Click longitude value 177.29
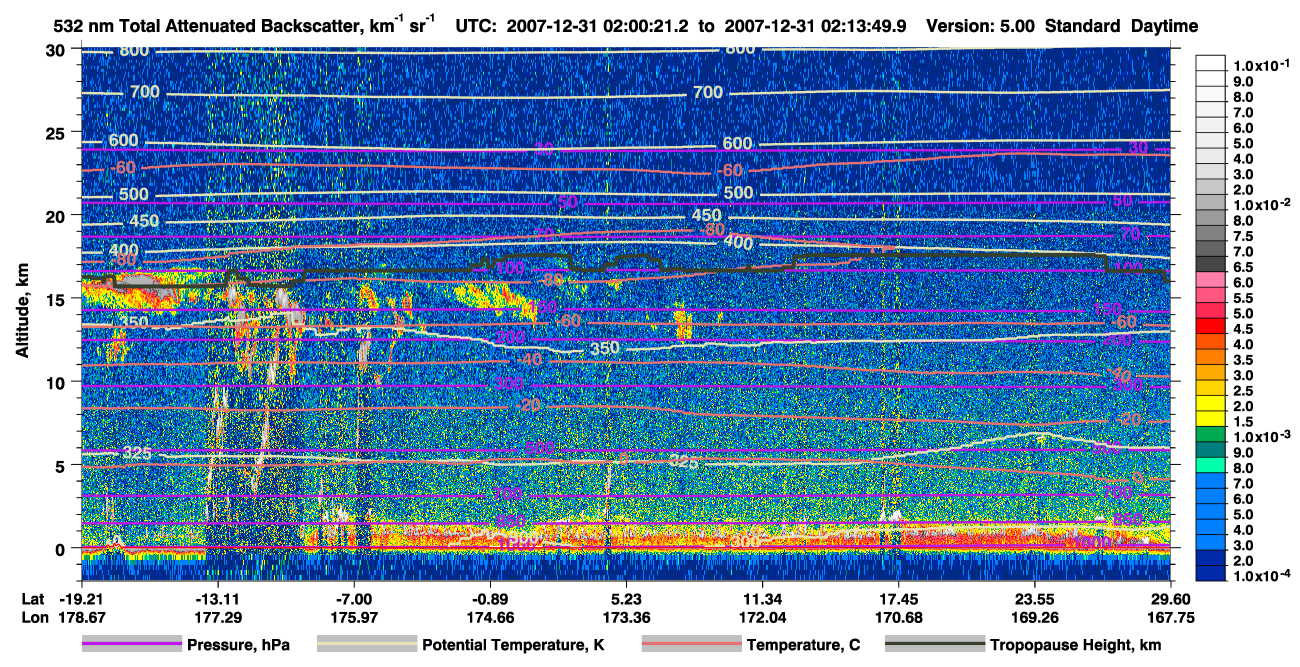Screen dimensions: 1300x667 [x=217, y=617]
